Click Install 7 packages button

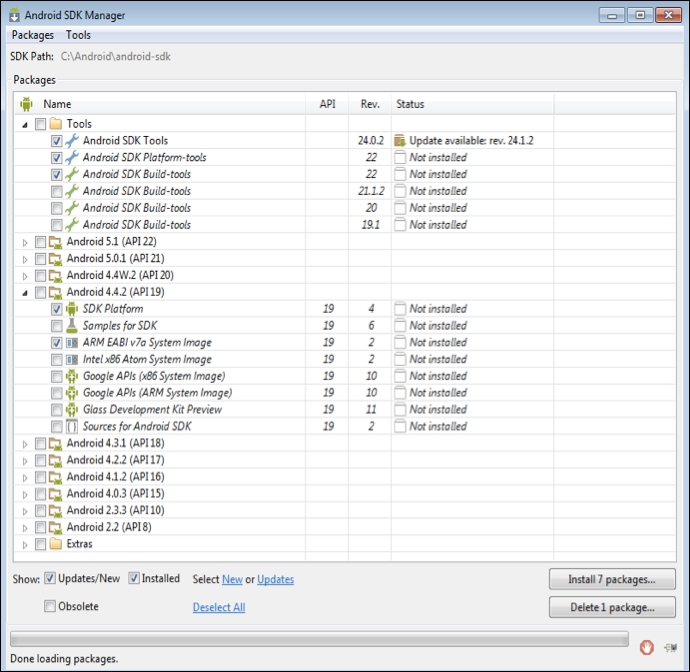click(x=612, y=579)
